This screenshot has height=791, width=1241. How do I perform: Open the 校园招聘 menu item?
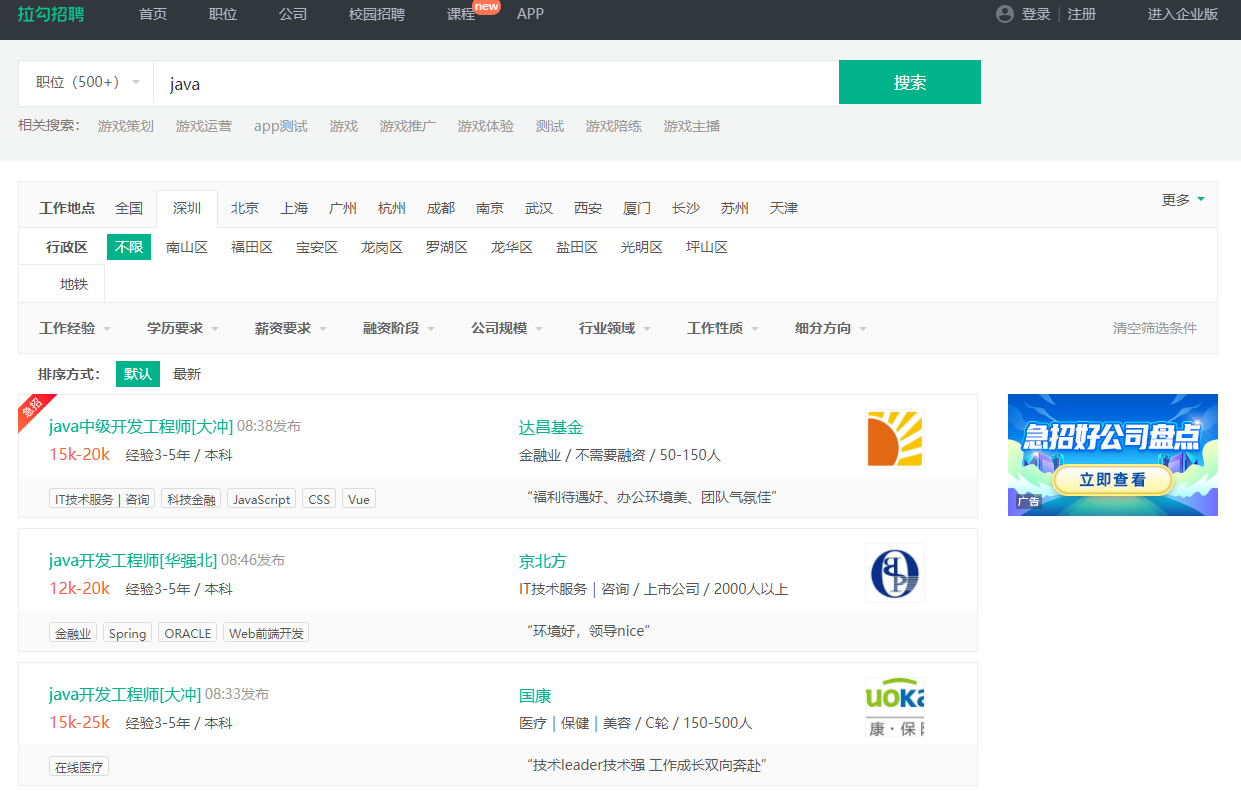[x=376, y=14]
